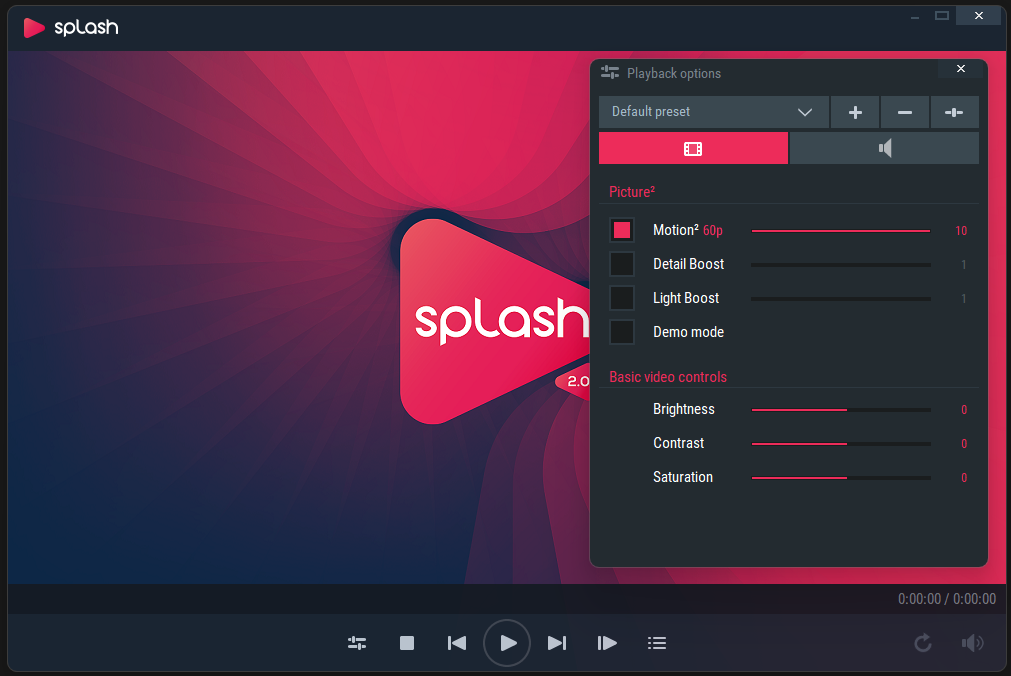Reset preset using the slider-reset icon
This screenshot has height=676, width=1011.
click(x=954, y=112)
